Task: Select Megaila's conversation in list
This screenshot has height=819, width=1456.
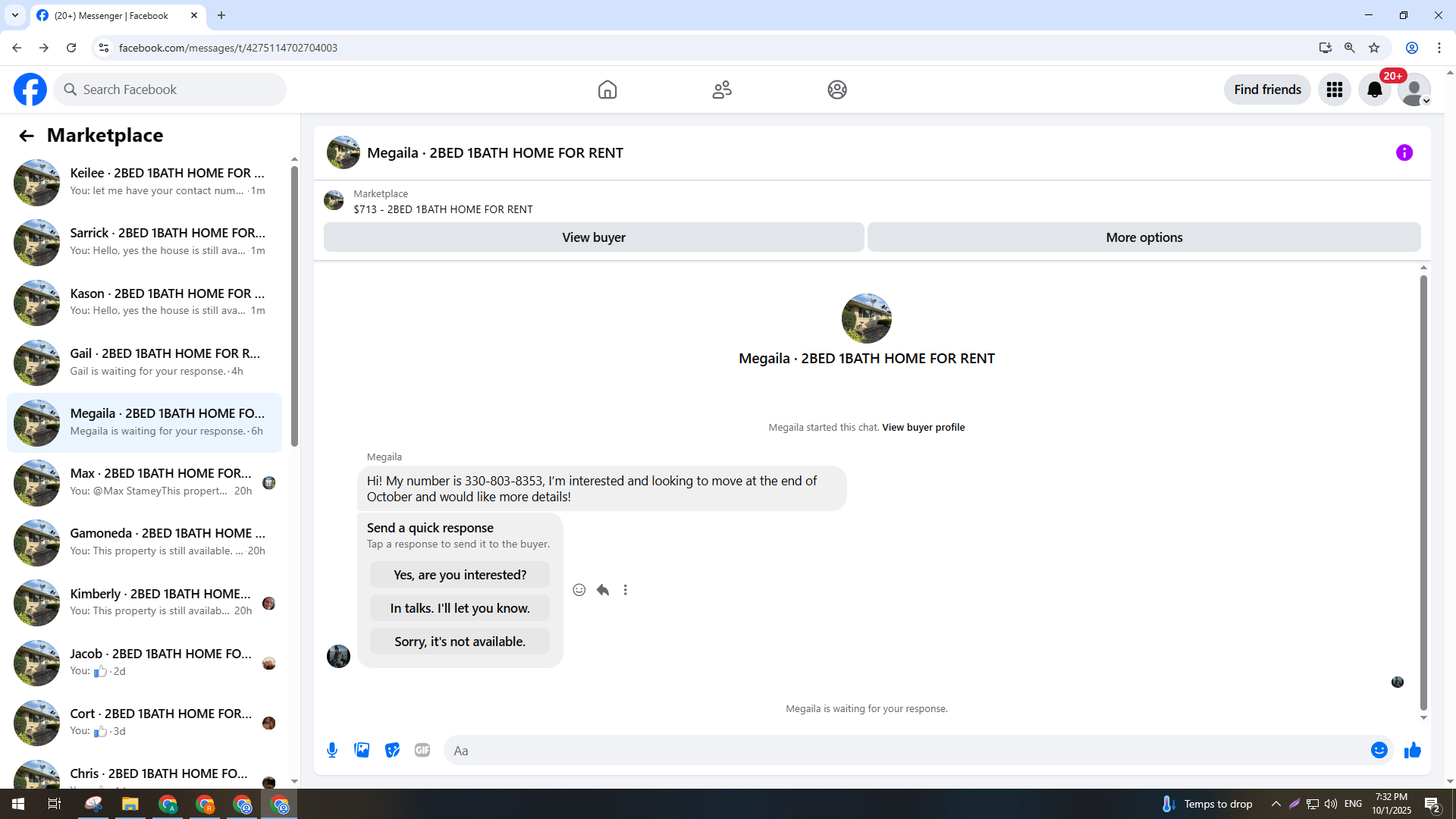Action: click(x=144, y=422)
